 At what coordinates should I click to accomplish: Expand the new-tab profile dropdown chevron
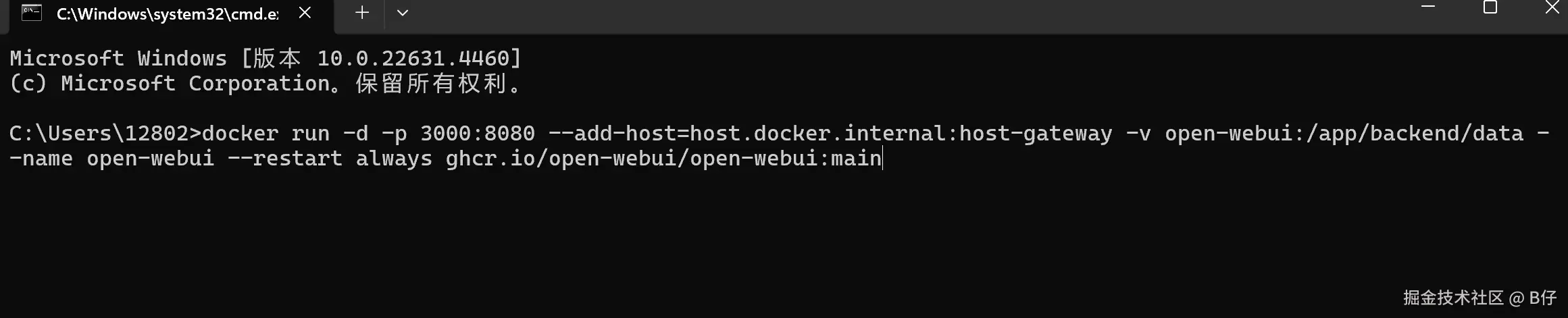403,12
